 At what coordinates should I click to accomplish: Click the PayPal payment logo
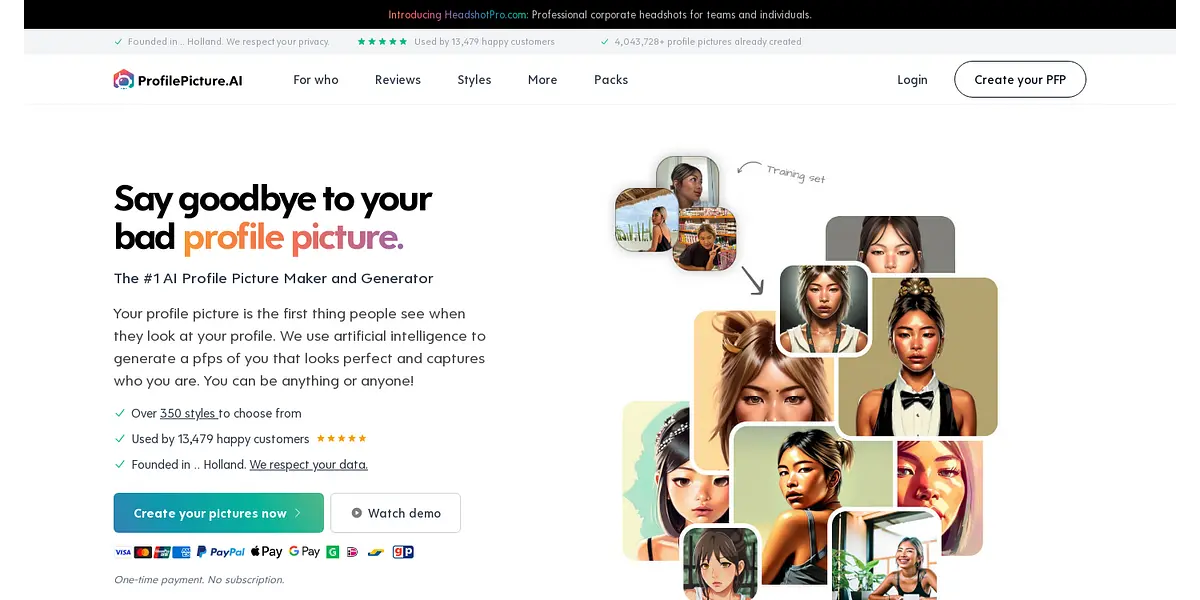tap(221, 552)
